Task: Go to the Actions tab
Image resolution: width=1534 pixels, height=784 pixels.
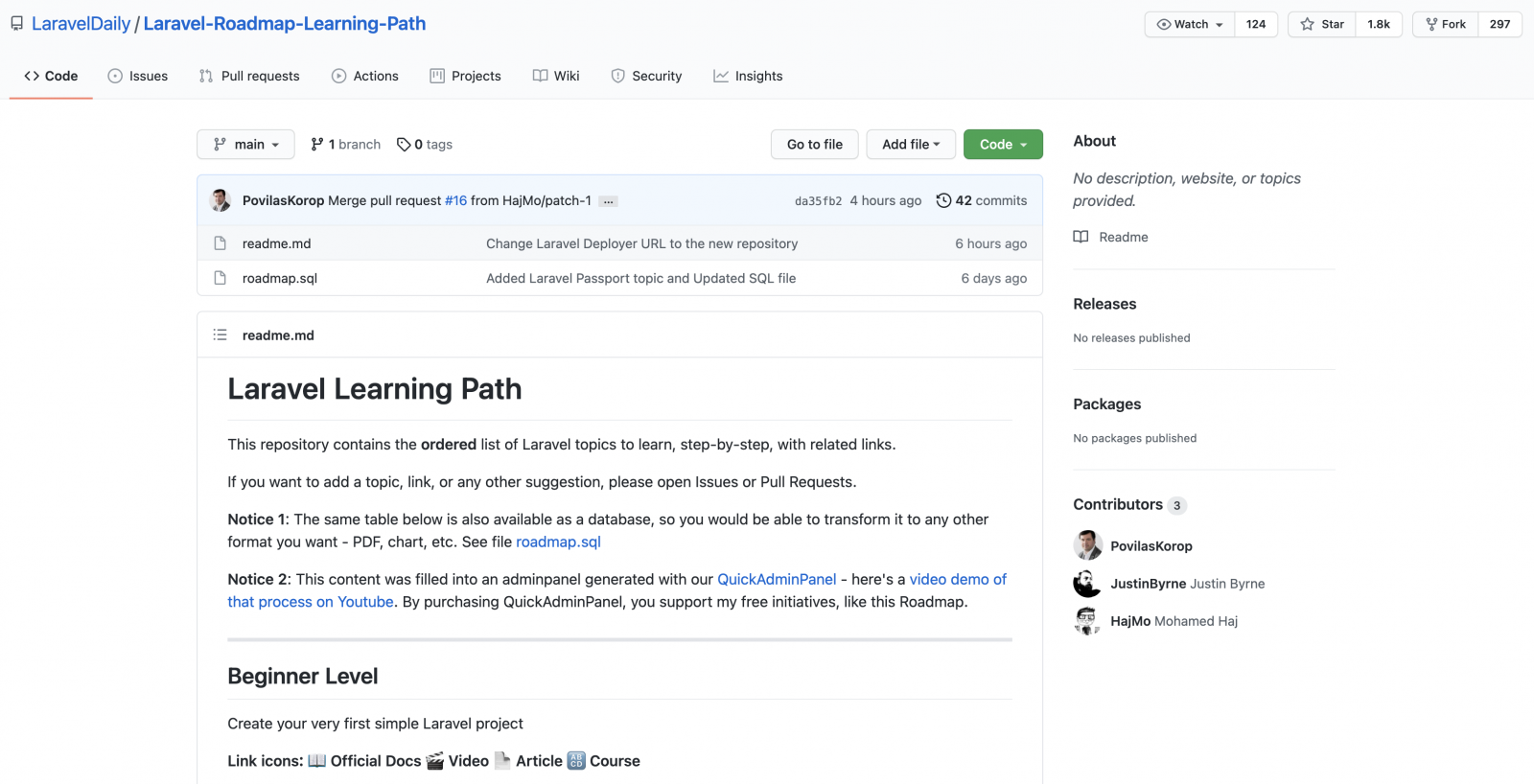Action: point(365,76)
